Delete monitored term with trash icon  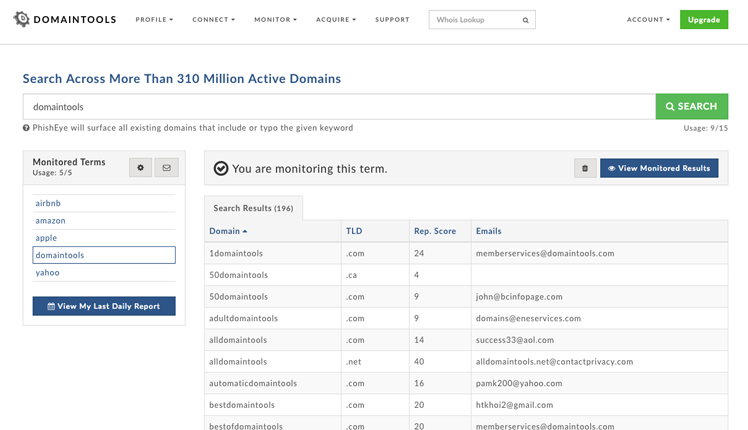tap(585, 168)
